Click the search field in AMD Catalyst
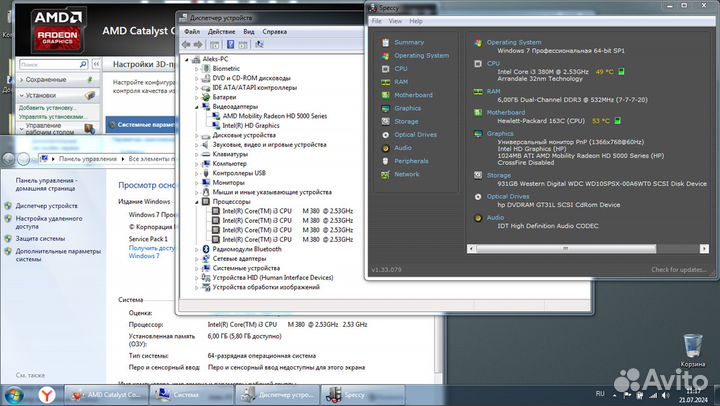Screen dimensions: 720x406 tap(49, 64)
